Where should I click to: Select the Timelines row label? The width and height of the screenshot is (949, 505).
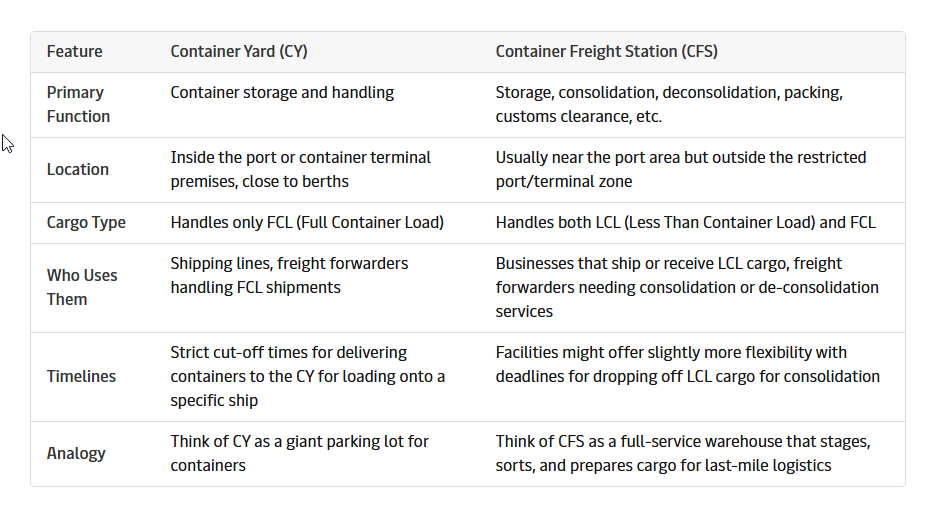click(81, 376)
